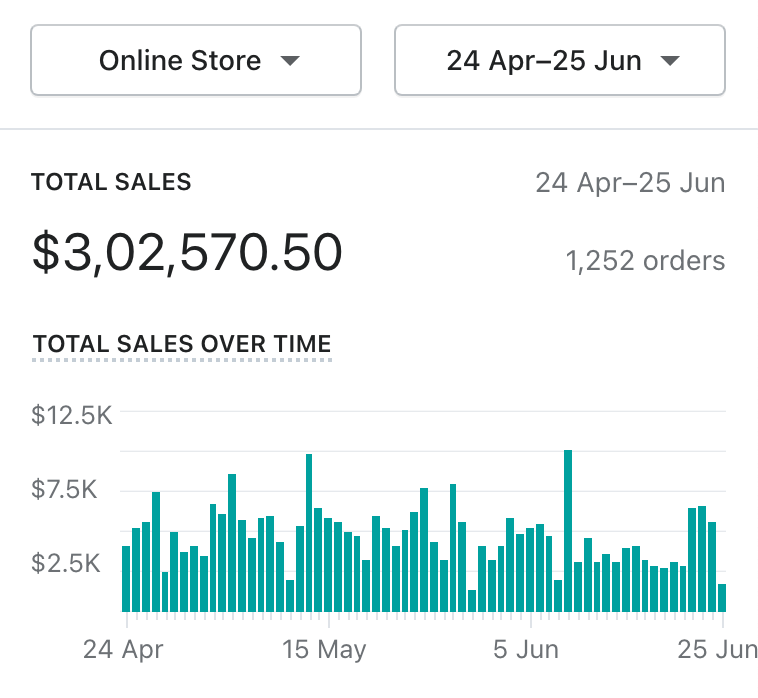Click the caret arrow in the date range button
The width and height of the screenshot is (758, 698).
coord(670,61)
